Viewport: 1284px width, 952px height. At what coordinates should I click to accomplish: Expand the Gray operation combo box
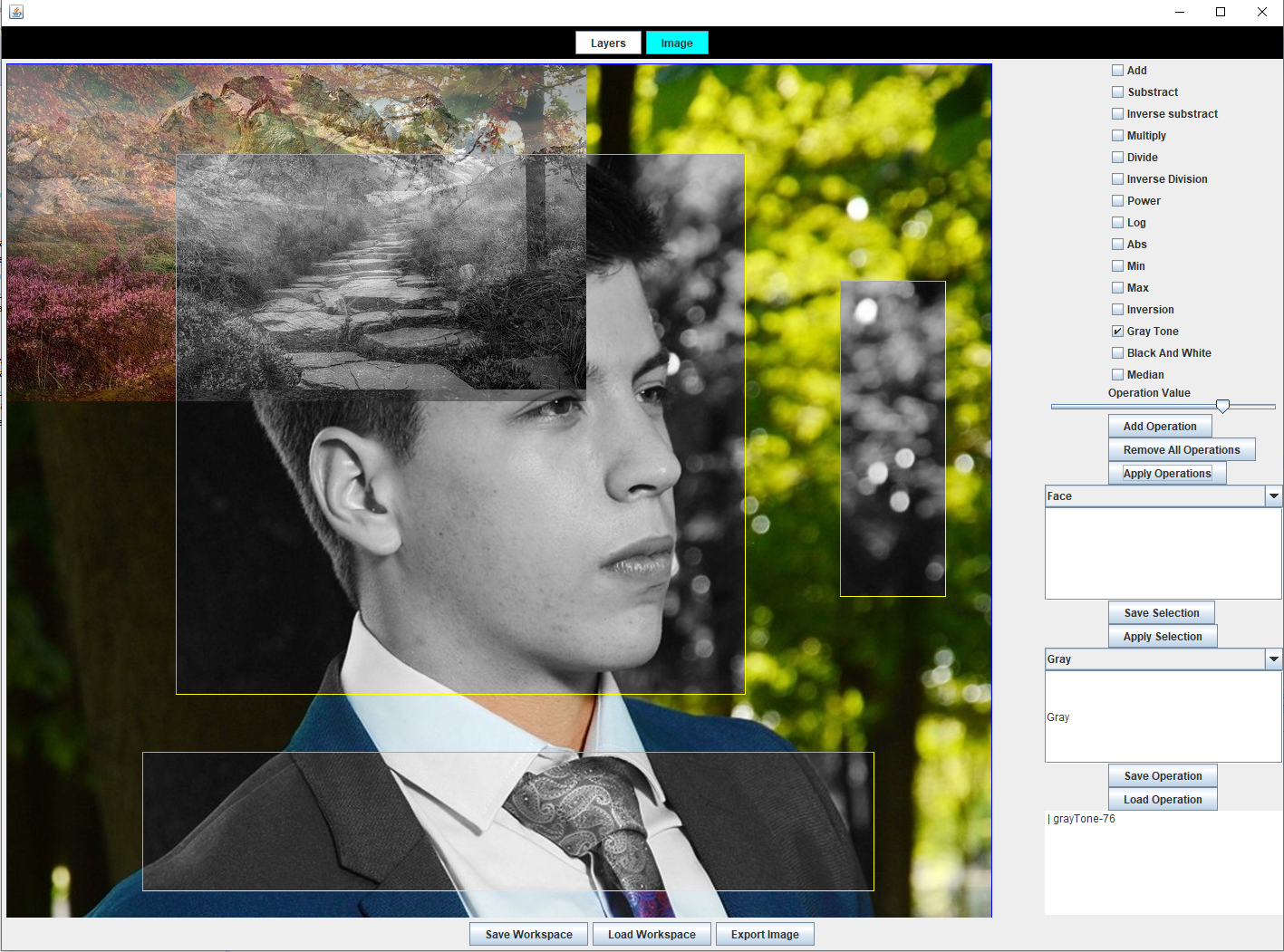click(1274, 659)
